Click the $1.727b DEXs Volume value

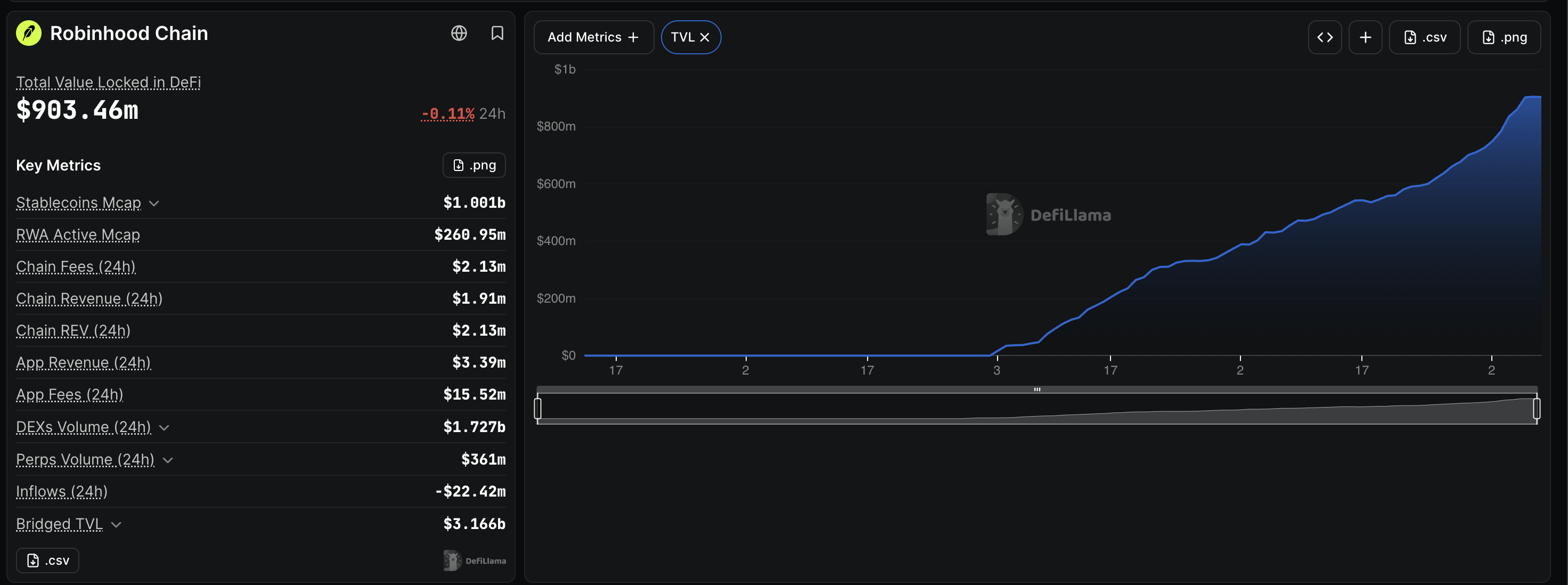coord(474,427)
